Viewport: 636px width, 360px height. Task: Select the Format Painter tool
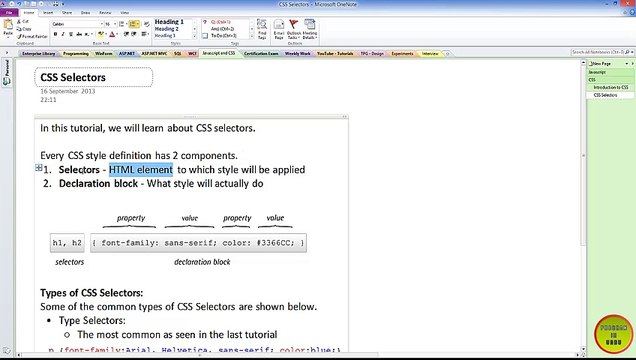[32, 36]
